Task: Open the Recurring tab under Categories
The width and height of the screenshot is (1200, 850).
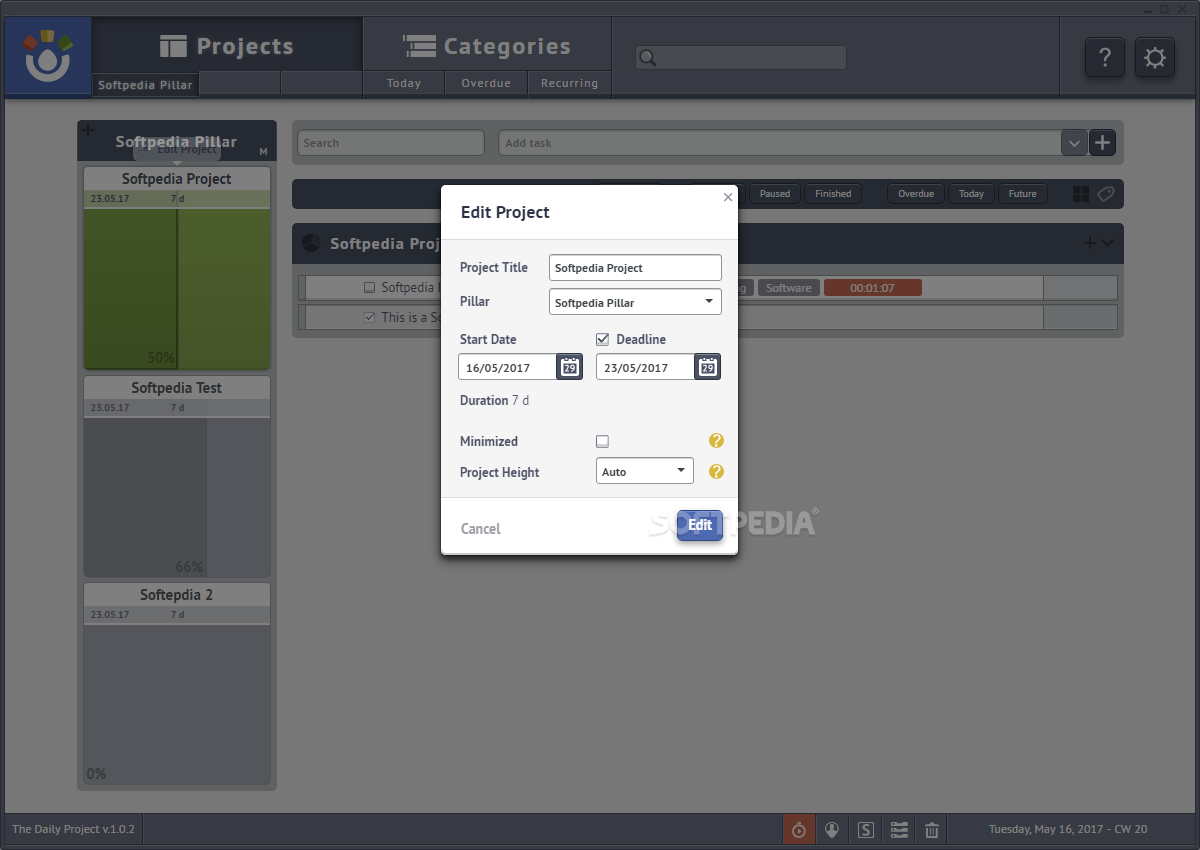Action: 569,84
